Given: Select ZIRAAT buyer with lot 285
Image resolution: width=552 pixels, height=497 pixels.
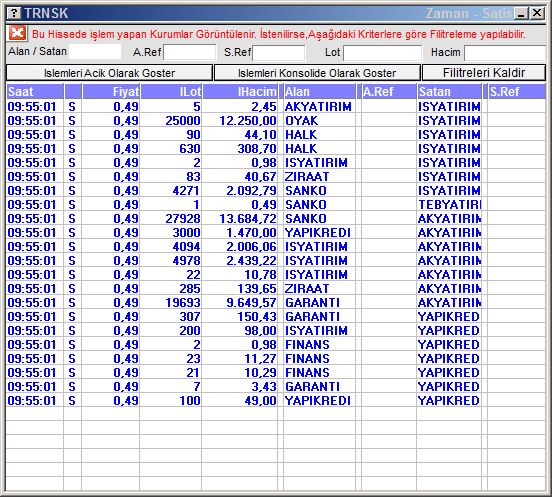Looking at the screenshot, I should (x=307, y=289).
